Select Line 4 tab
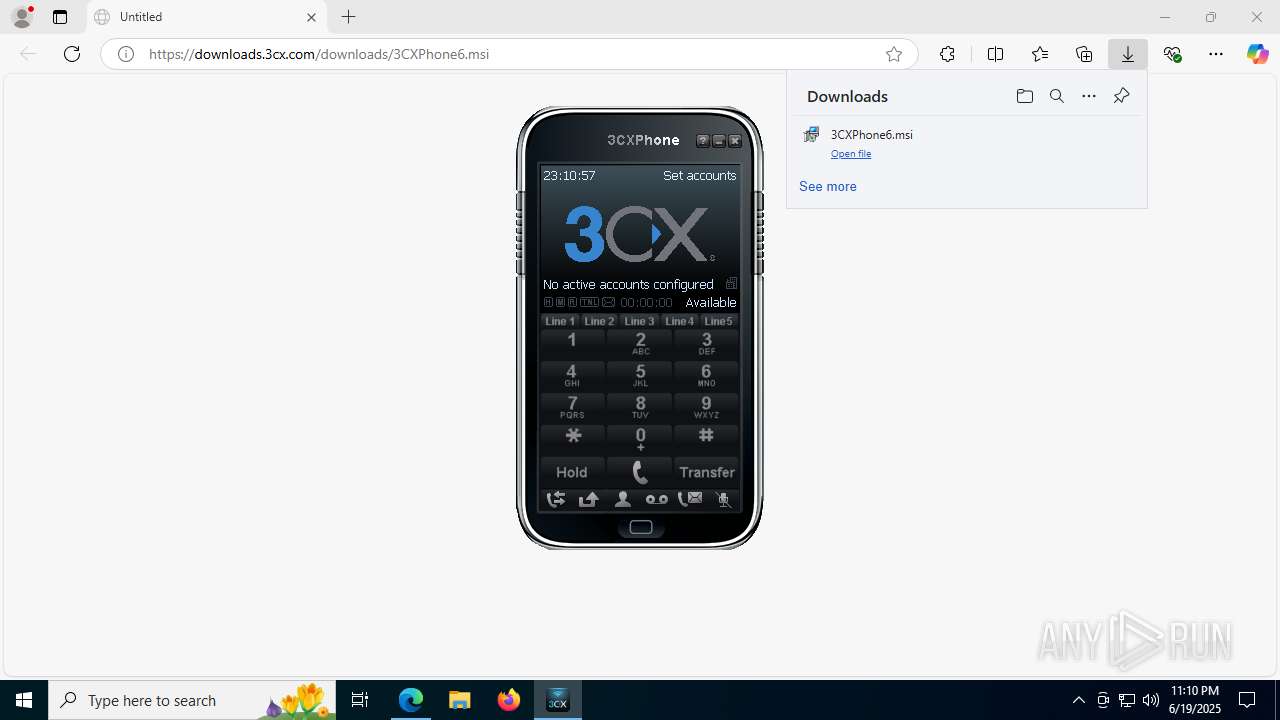The image size is (1280, 720). [x=679, y=321]
